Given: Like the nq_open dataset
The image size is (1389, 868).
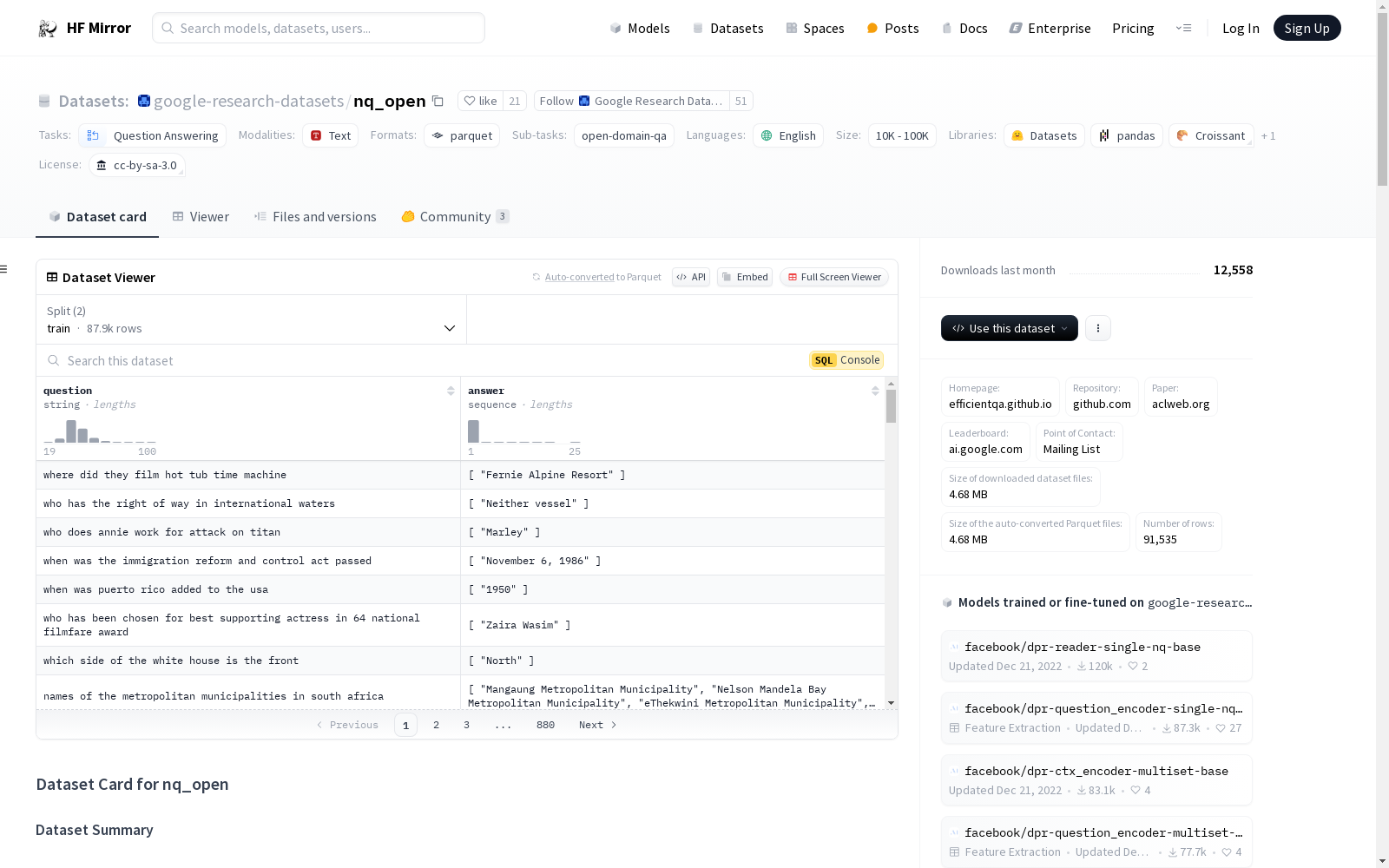Looking at the screenshot, I should click(x=480, y=101).
